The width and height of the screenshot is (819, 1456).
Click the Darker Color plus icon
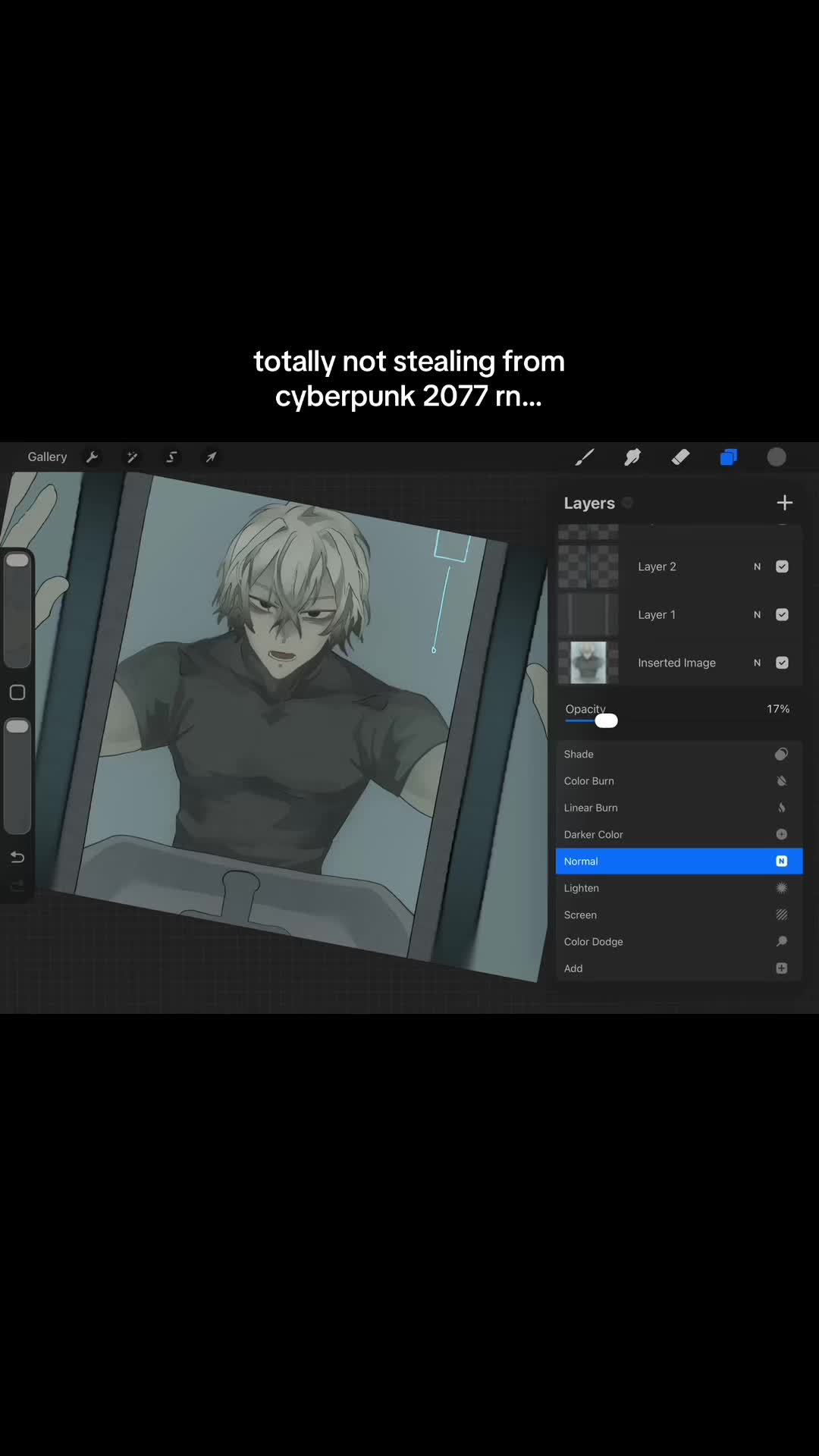coord(782,834)
